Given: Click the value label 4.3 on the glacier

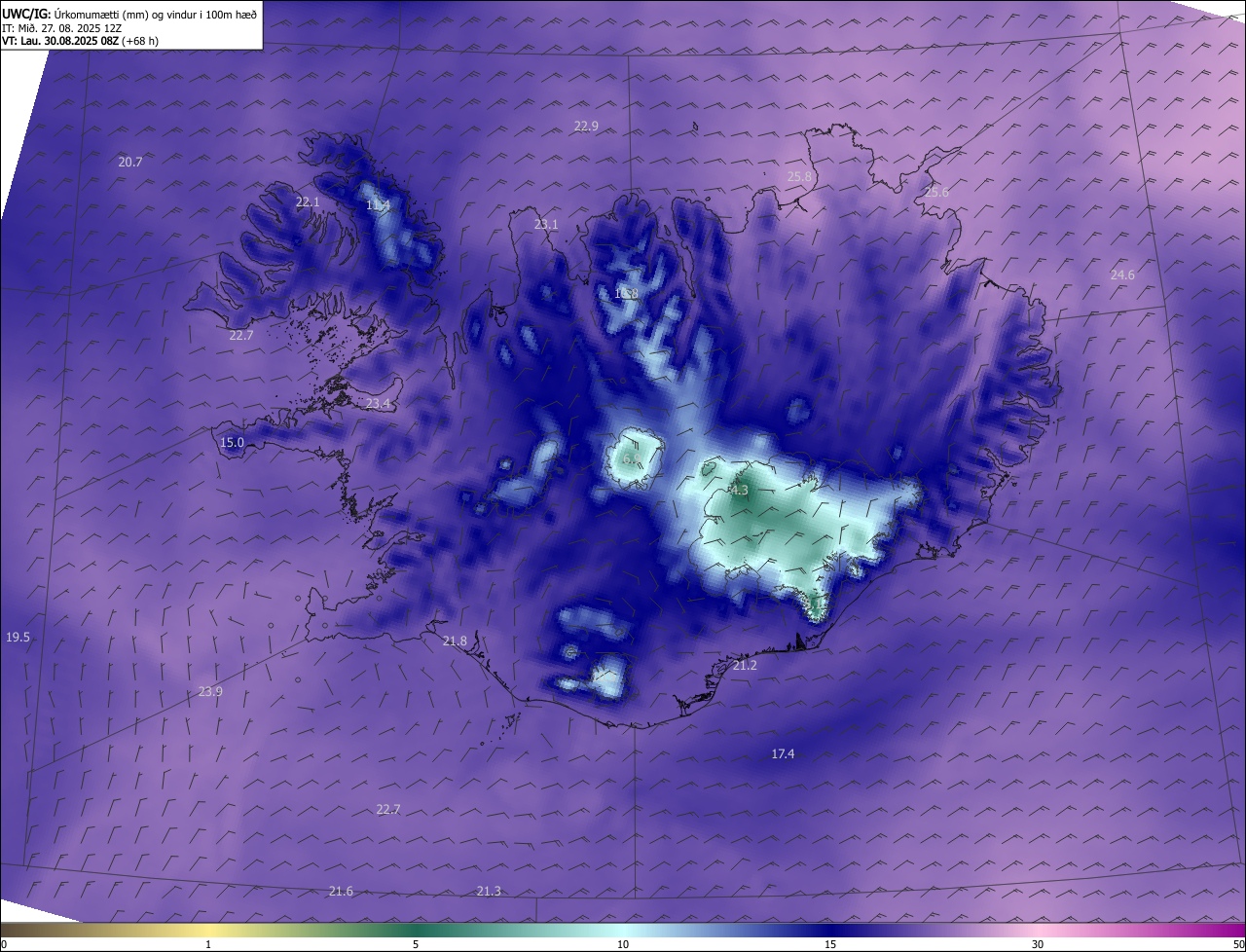Looking at the screenshot, I should click(x=739, y=491).
